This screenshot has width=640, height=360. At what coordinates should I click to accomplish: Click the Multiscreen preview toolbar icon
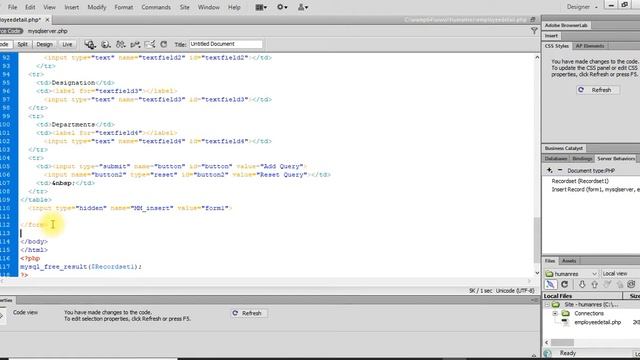click(x=90, y=44)
